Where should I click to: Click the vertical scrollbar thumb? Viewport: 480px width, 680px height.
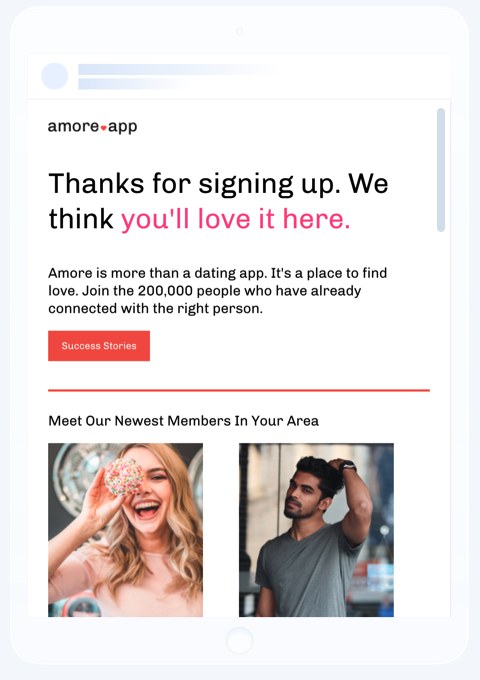click(441, 170)
